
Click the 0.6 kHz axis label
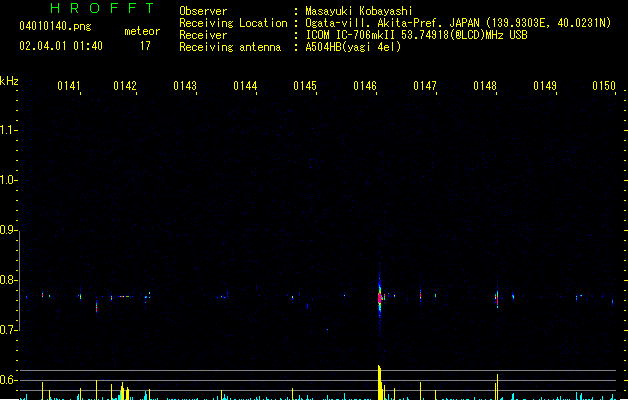pos(7,380)
